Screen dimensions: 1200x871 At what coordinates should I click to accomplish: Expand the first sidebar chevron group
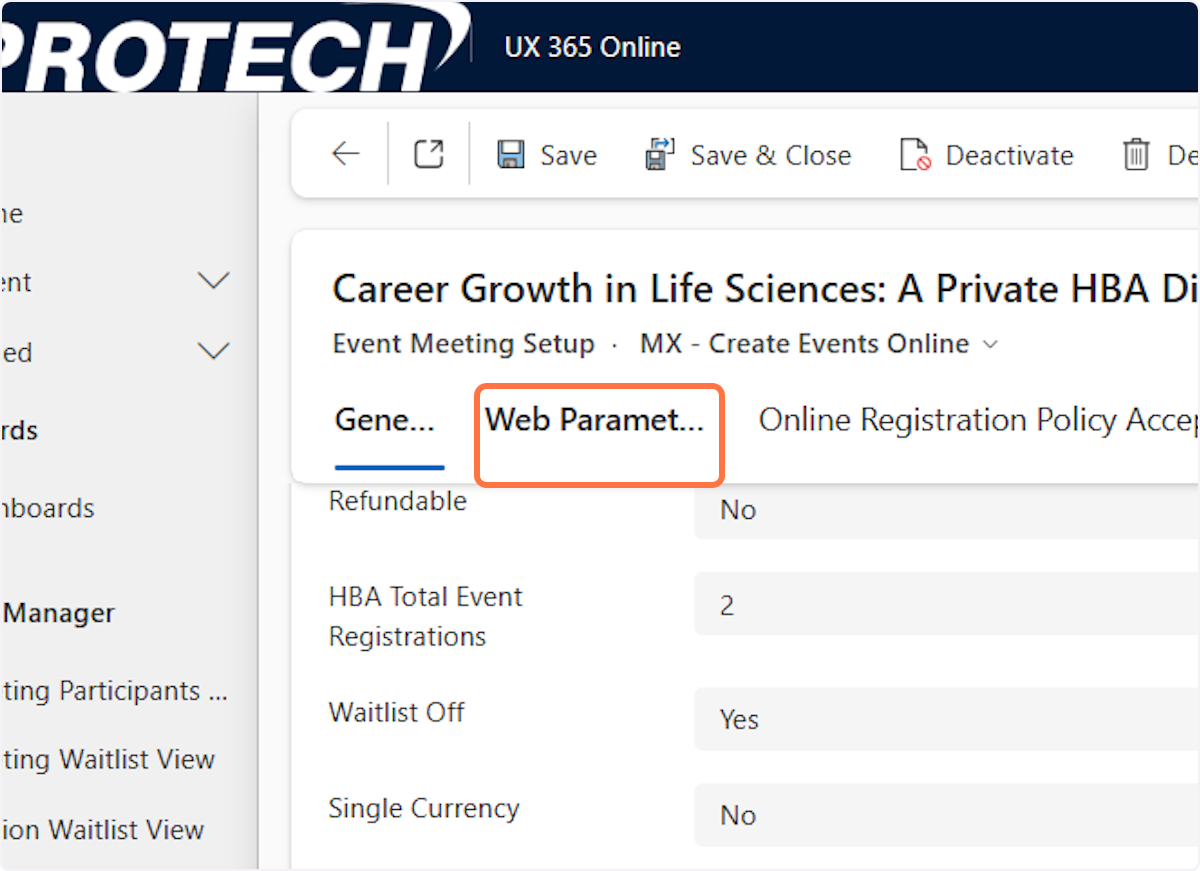coord(213,282)
